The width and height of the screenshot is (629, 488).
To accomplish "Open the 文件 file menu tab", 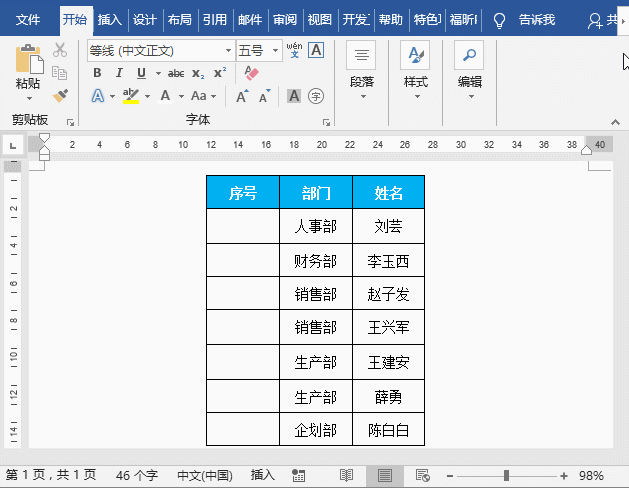I will click(28, 19).
